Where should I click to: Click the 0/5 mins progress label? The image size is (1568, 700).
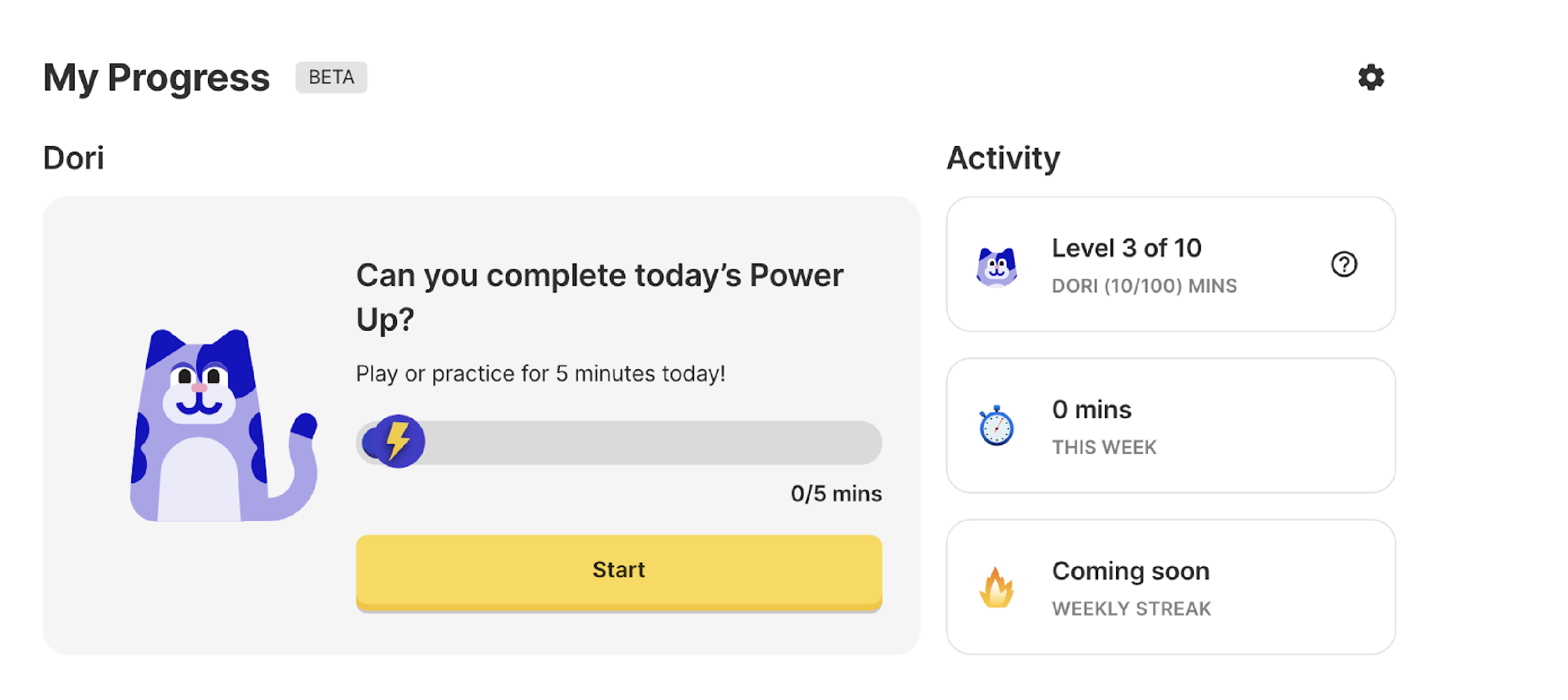pyautogui.click(x=836, y=493)
